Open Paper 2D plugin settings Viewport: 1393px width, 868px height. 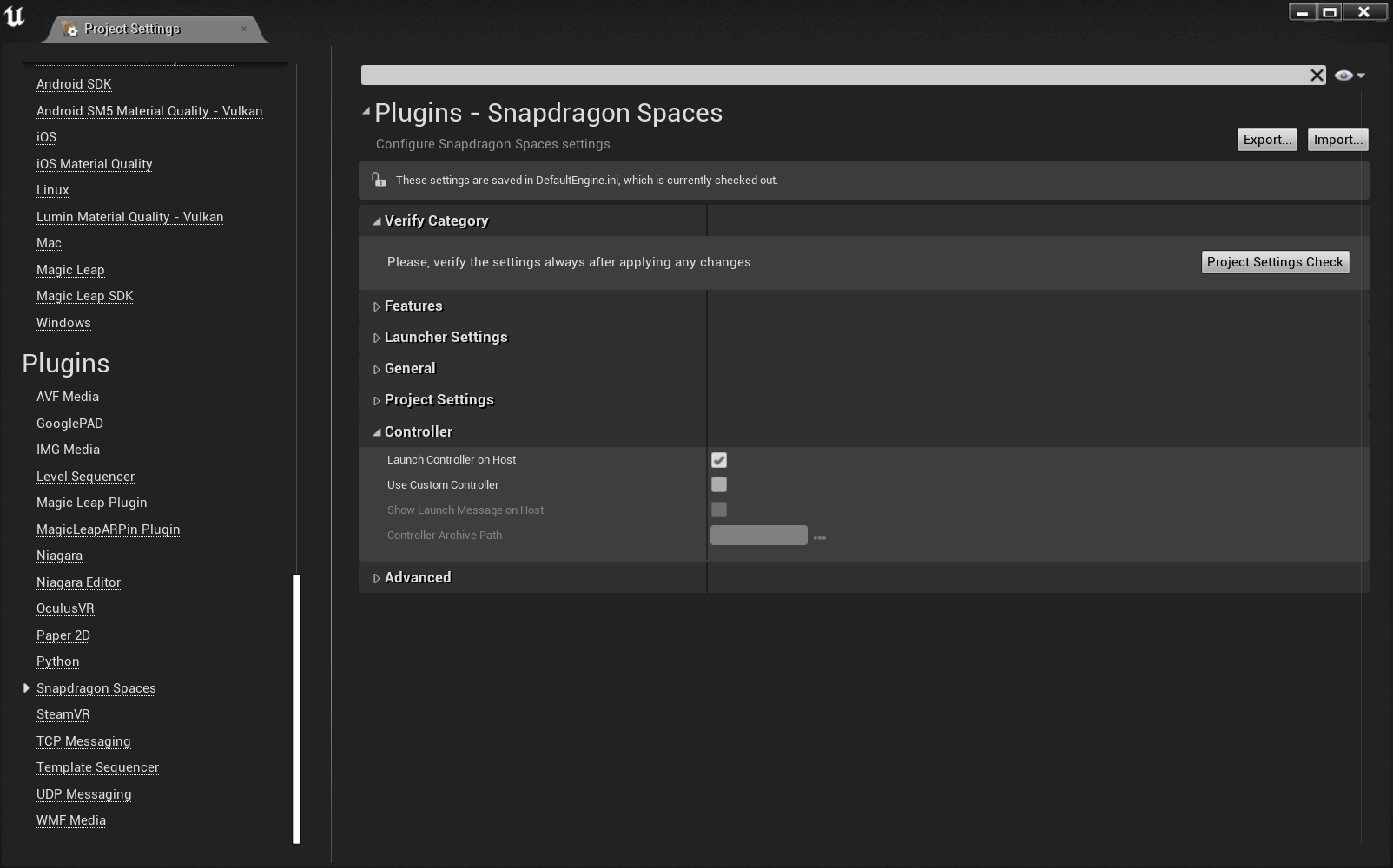click(63, 635)
